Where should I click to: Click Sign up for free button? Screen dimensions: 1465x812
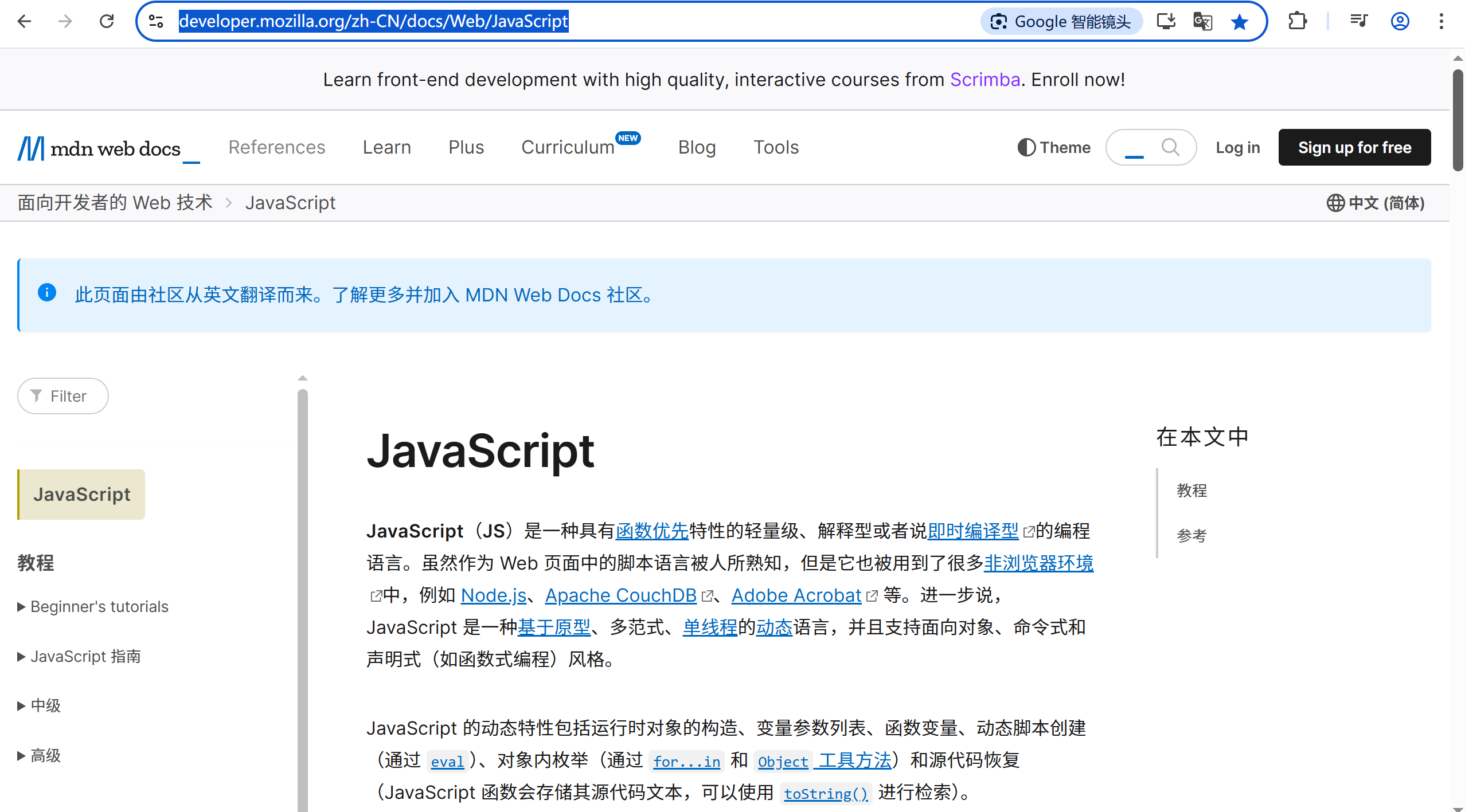click(x=1354, y=147)
